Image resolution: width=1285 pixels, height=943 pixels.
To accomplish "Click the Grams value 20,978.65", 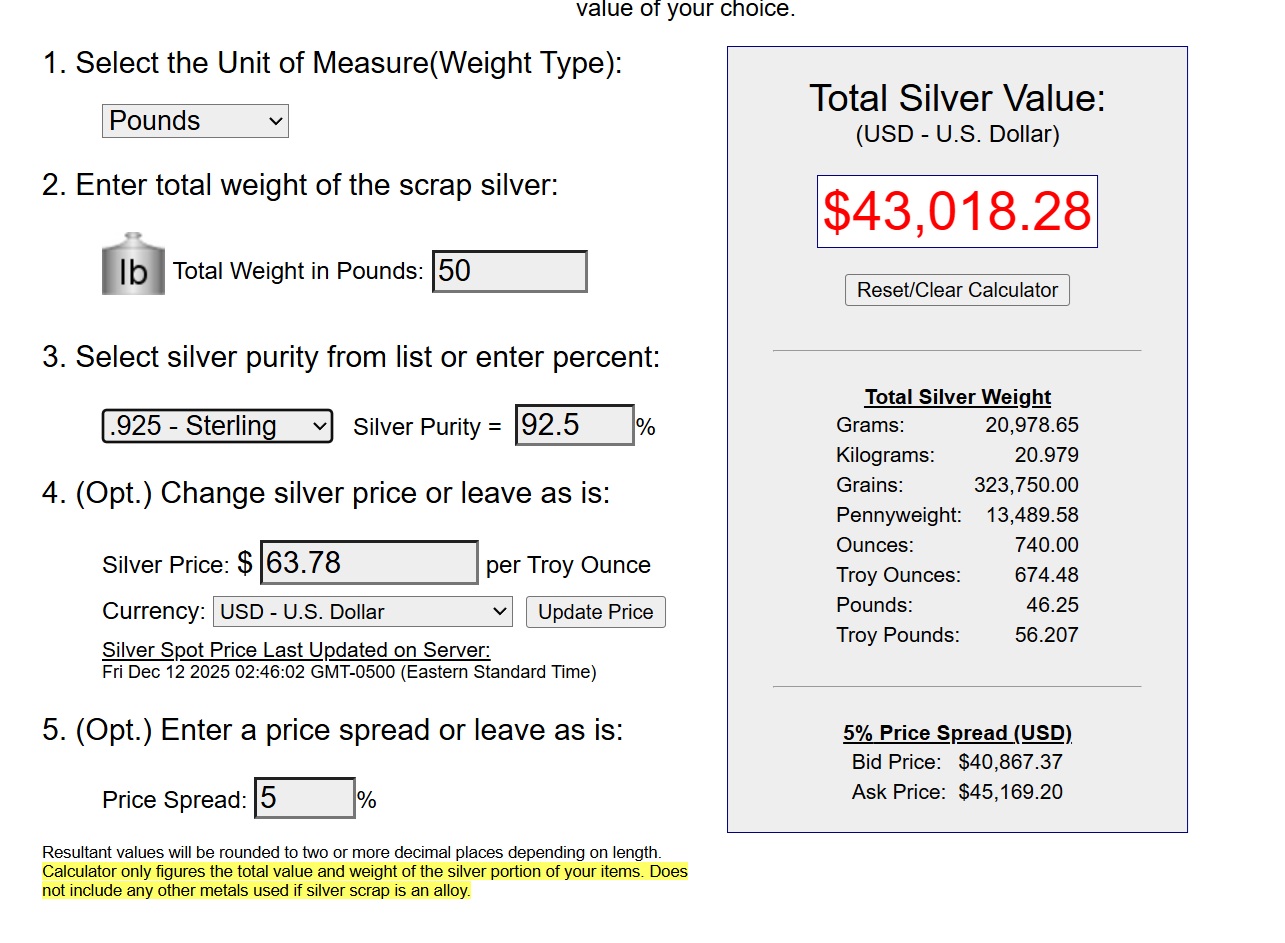I will 1032,425.
